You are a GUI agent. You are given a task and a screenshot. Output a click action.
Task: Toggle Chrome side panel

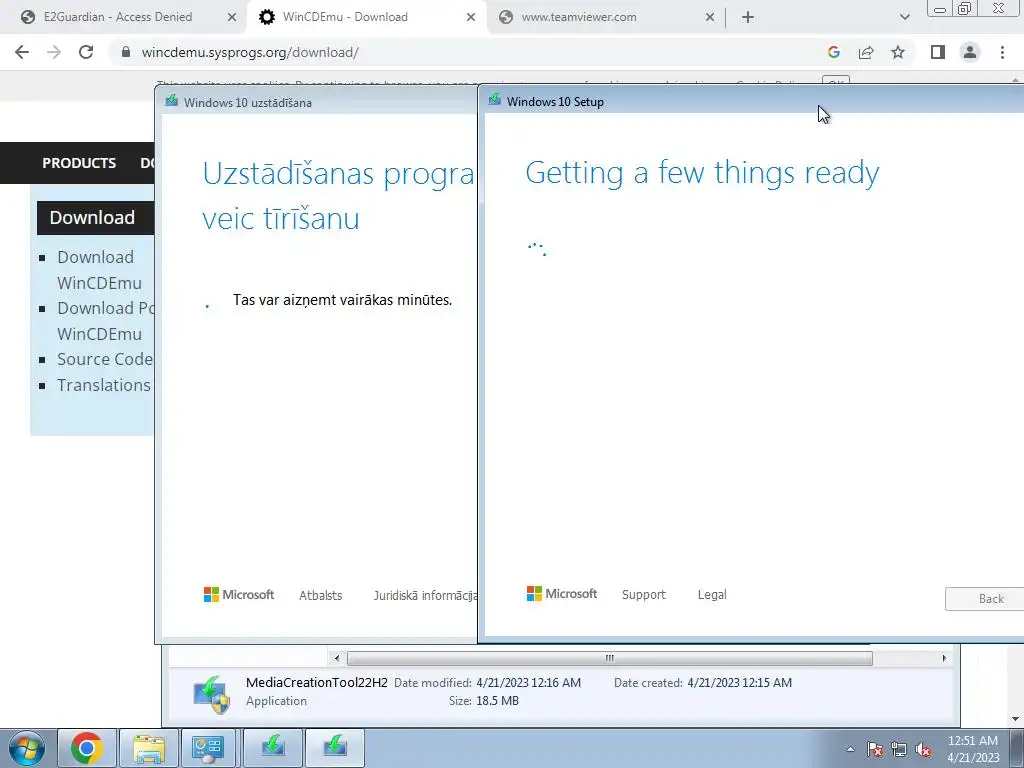(938, 52)
